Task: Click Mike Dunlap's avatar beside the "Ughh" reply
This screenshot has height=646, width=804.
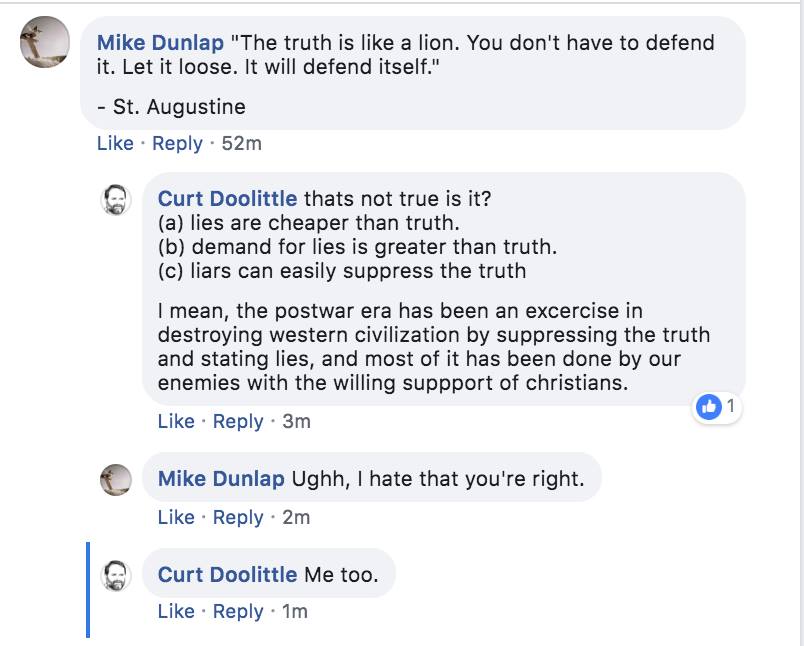Action: 117,479
